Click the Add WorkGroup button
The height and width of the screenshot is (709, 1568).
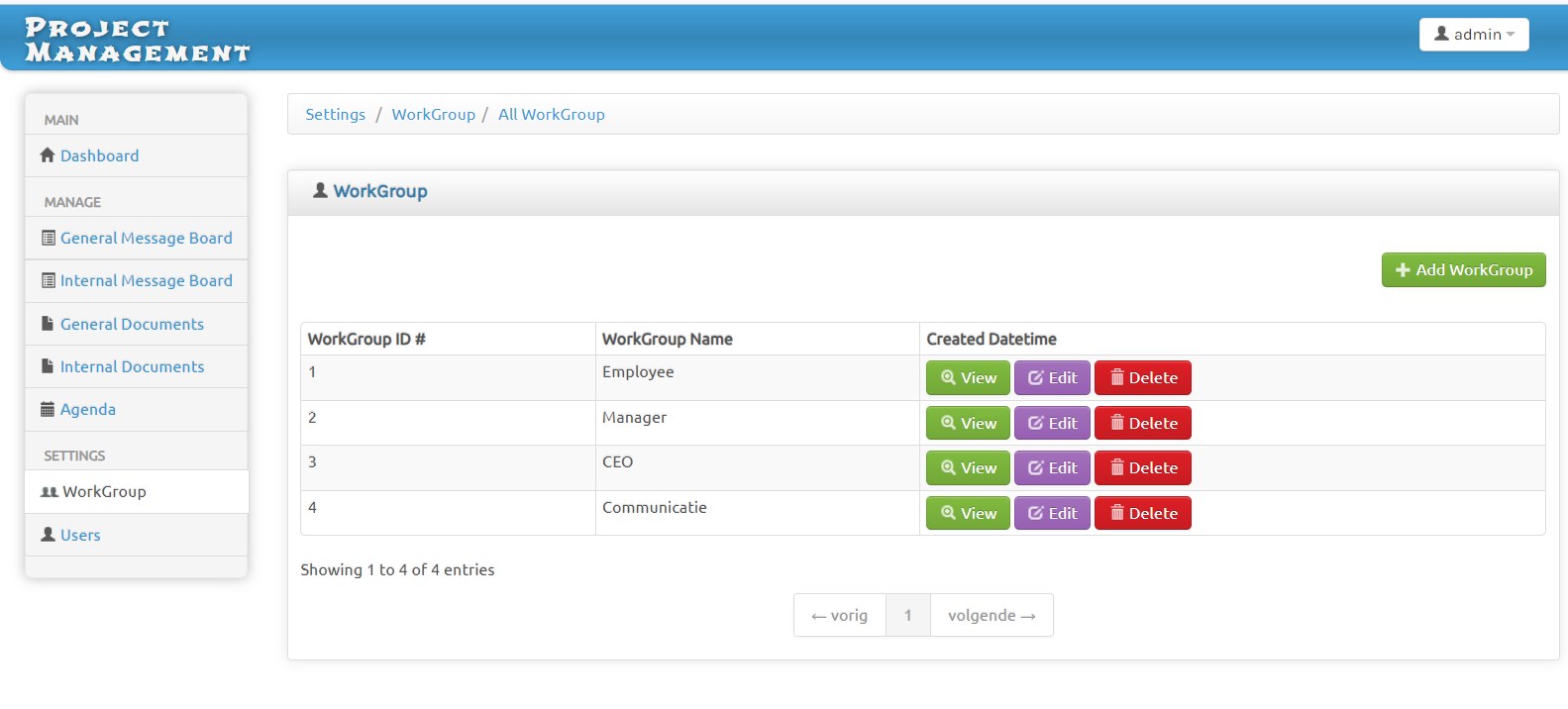[1464, 270]
